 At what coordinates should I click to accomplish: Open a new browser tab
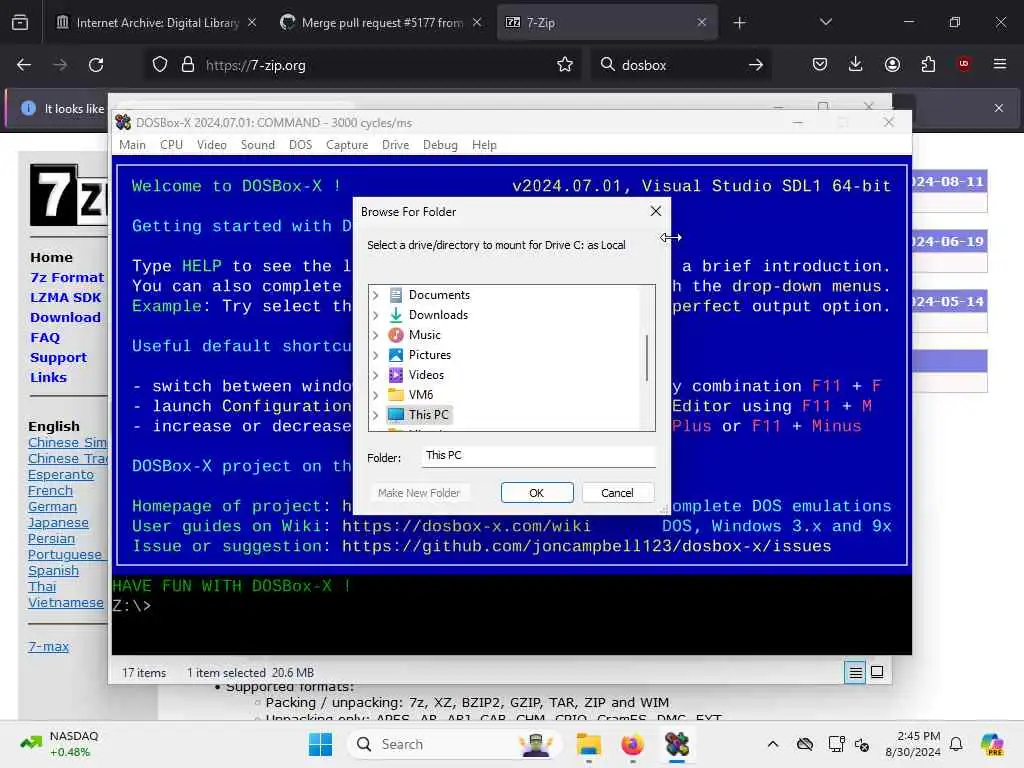point(739,23)
